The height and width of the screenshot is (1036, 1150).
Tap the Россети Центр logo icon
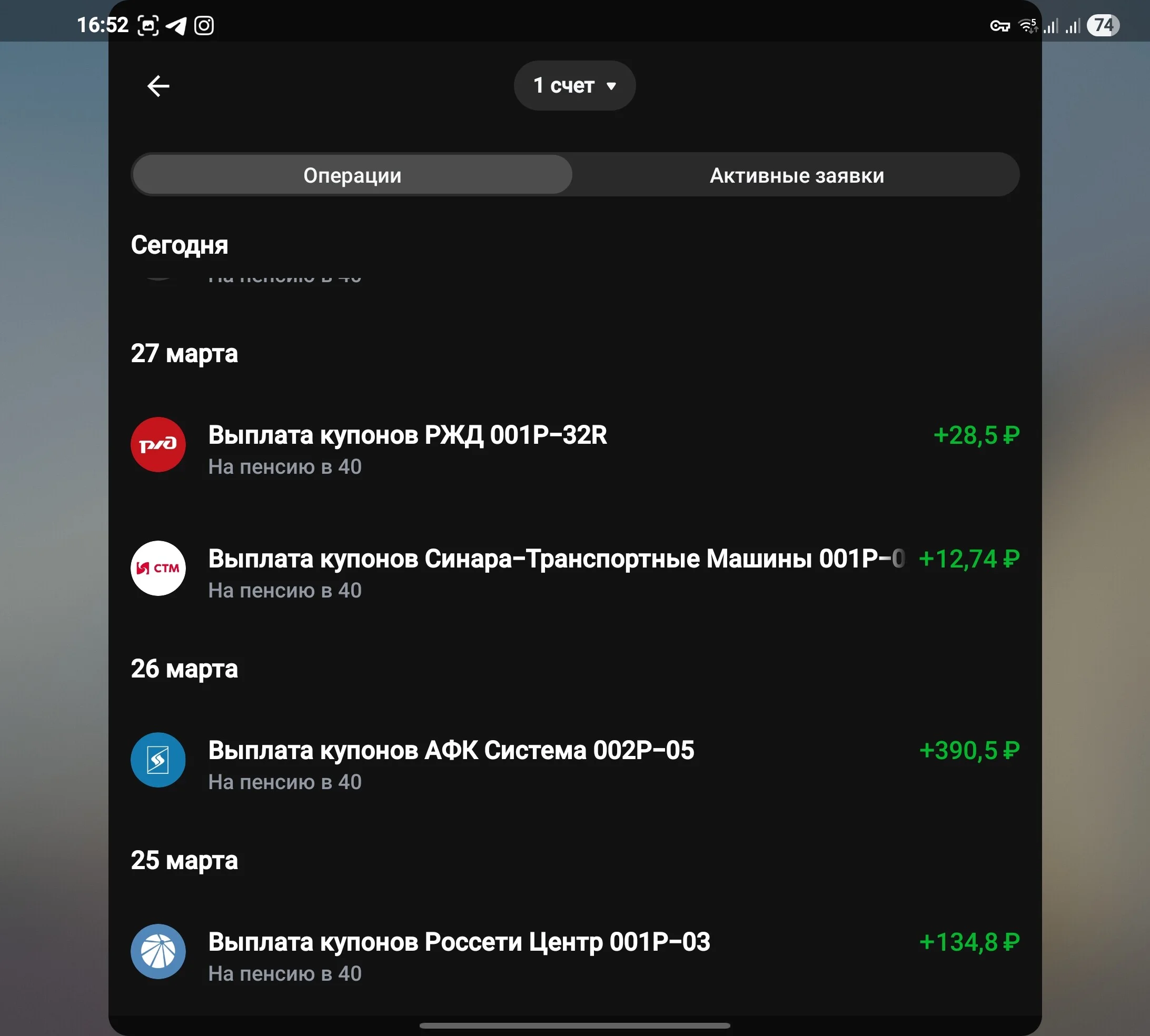tap(158, 951)
